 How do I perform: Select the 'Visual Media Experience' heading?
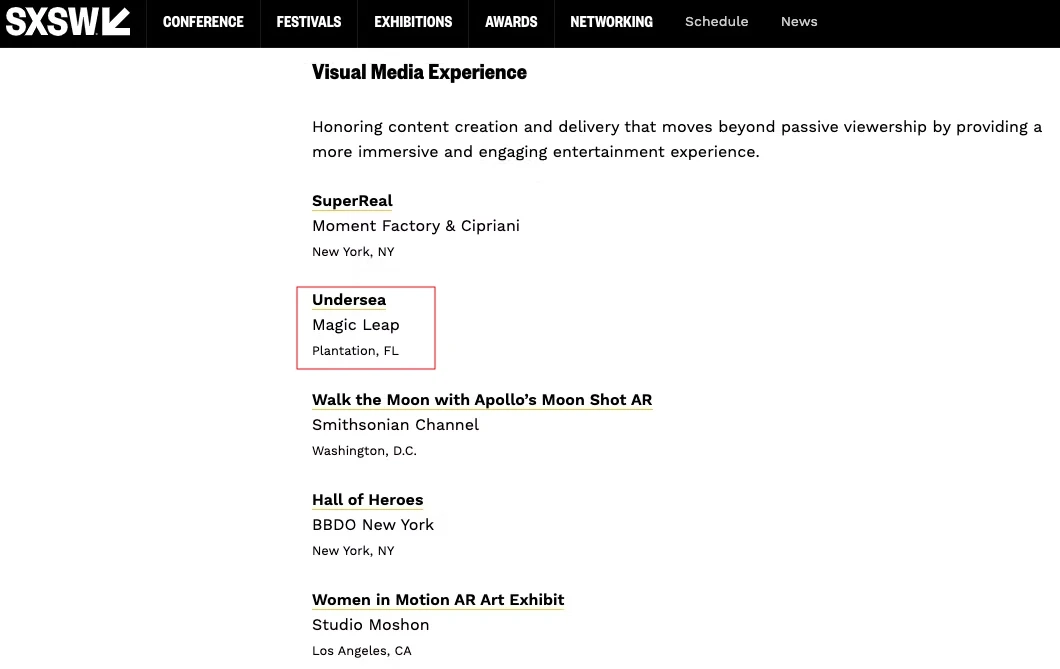click(x=419, y=72)
